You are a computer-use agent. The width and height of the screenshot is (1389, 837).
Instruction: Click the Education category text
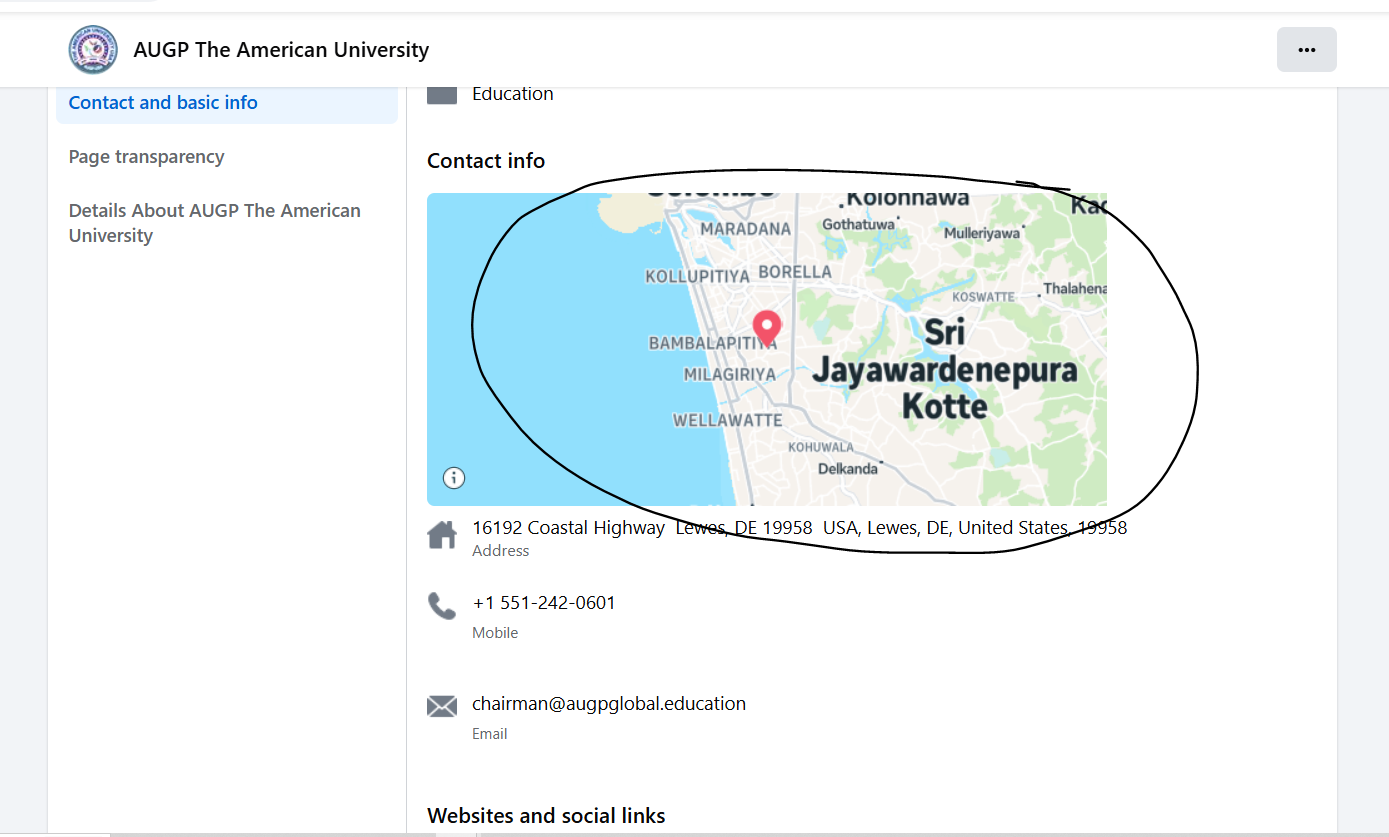click(x=513, y=94)
